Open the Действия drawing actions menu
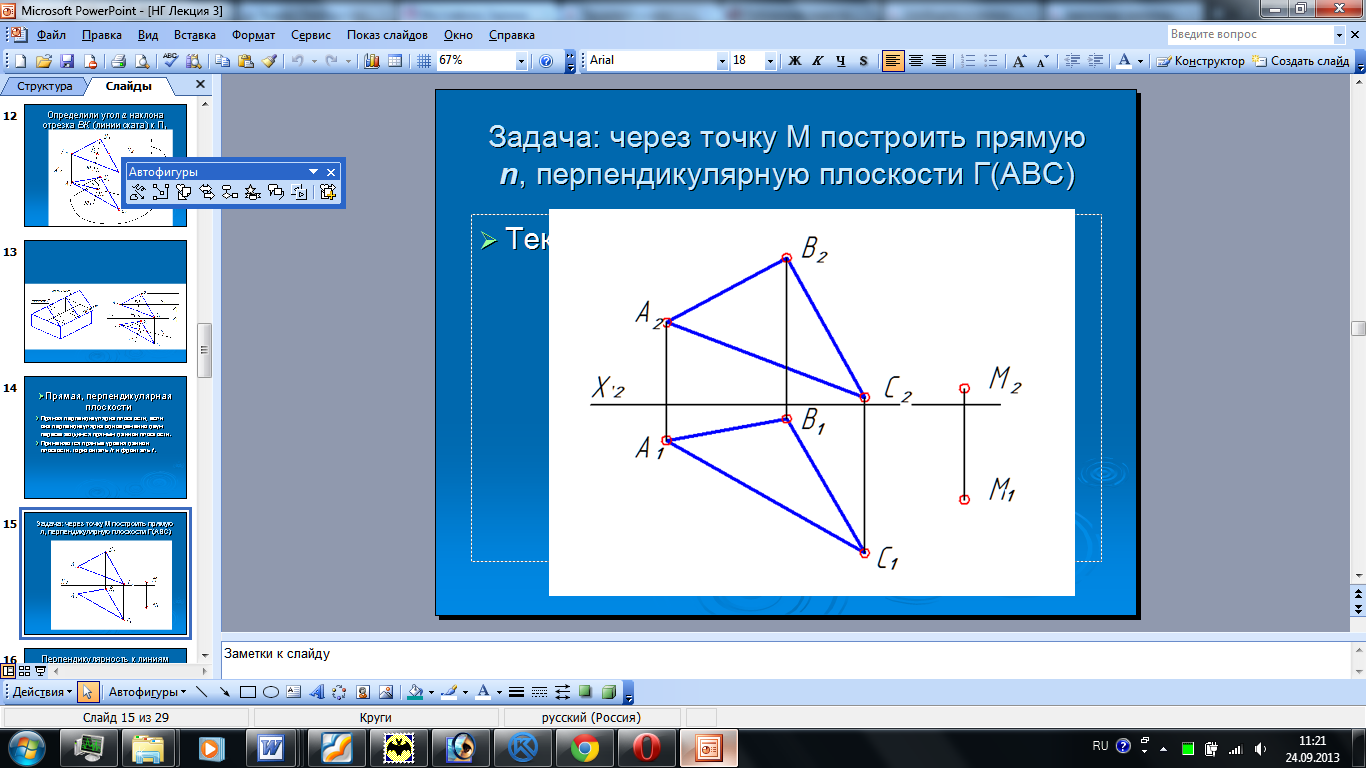This screenshot has width=1366, height=768. (x=42, y=692)
